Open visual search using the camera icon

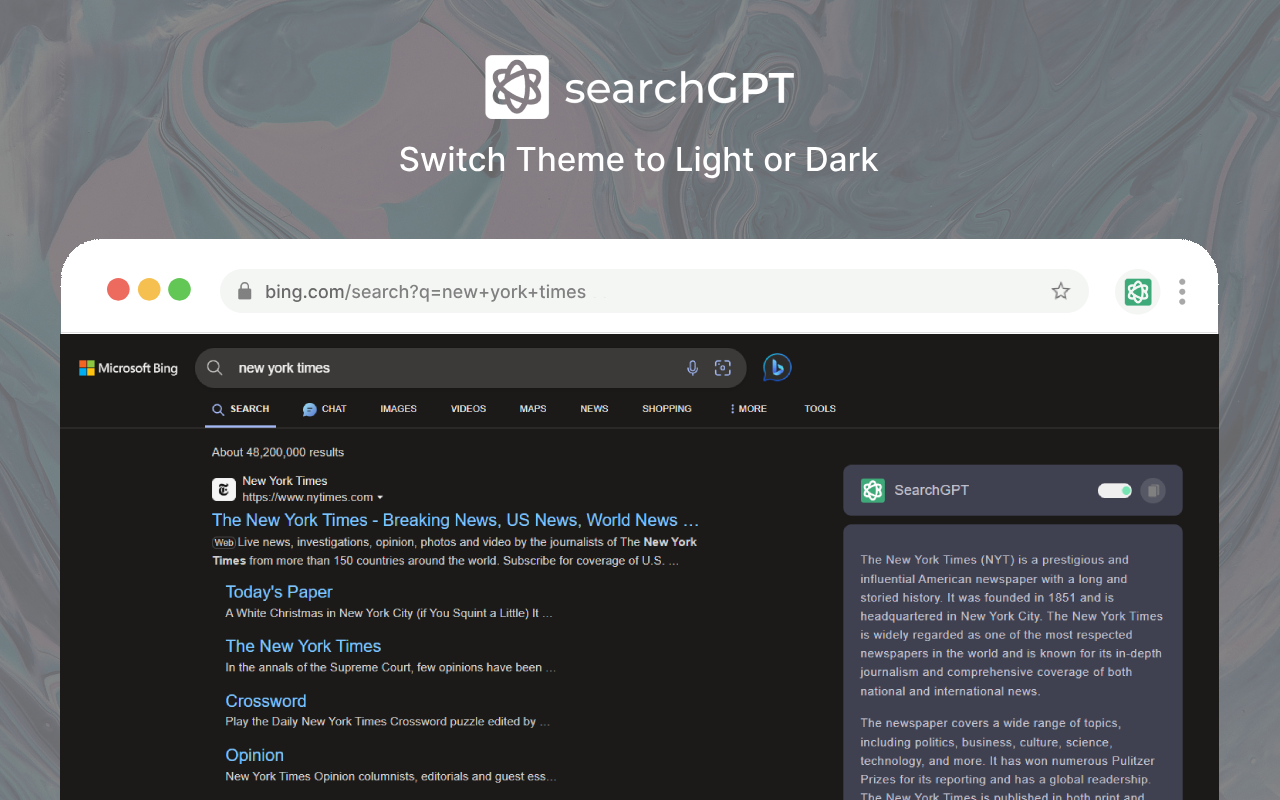click(x=723, y=367)
